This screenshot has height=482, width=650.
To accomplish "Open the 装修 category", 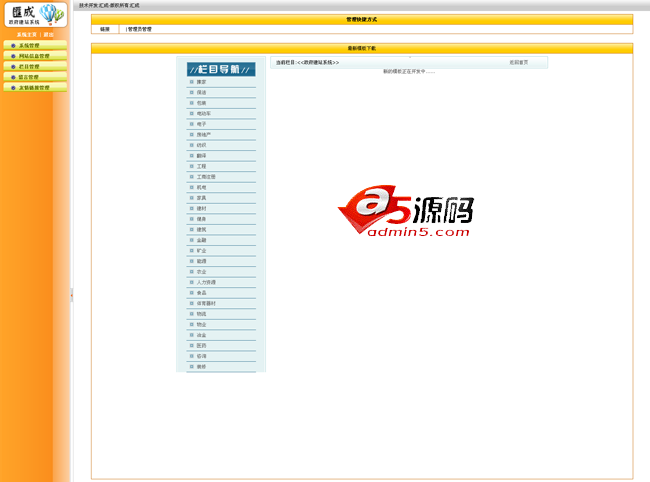I will tap(201, 366).
